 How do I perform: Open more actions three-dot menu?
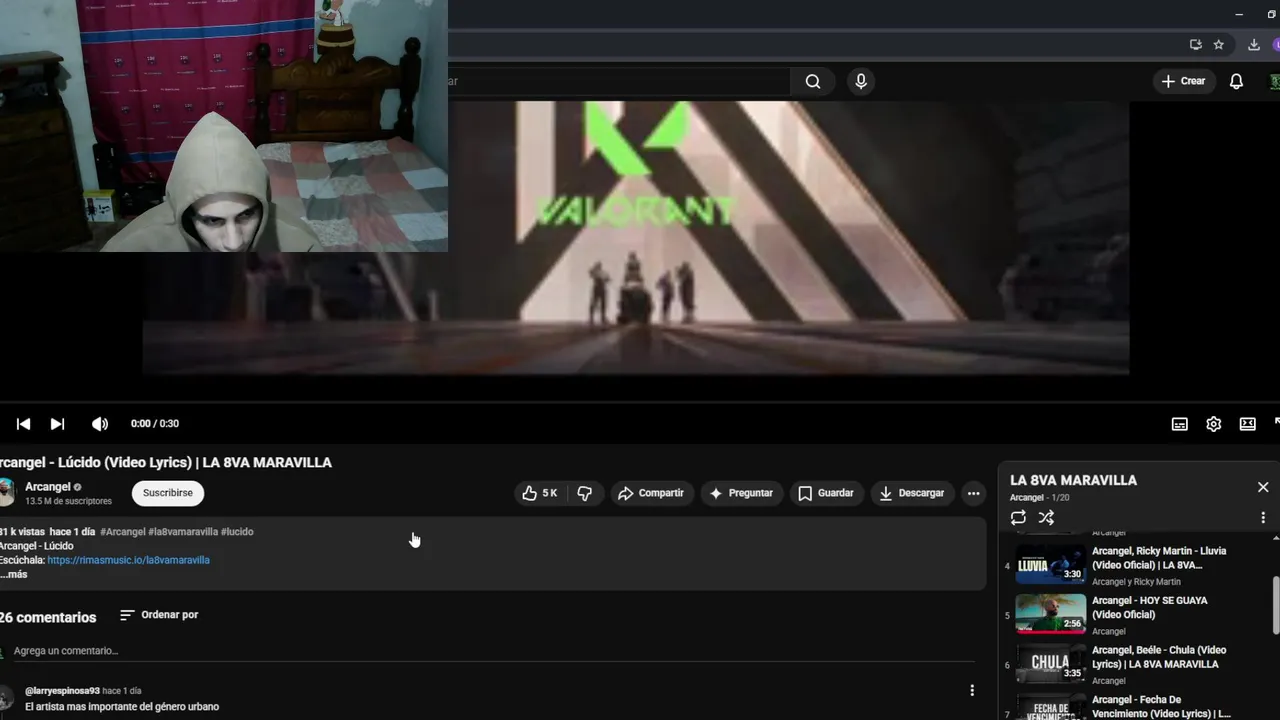coord(973,493)
